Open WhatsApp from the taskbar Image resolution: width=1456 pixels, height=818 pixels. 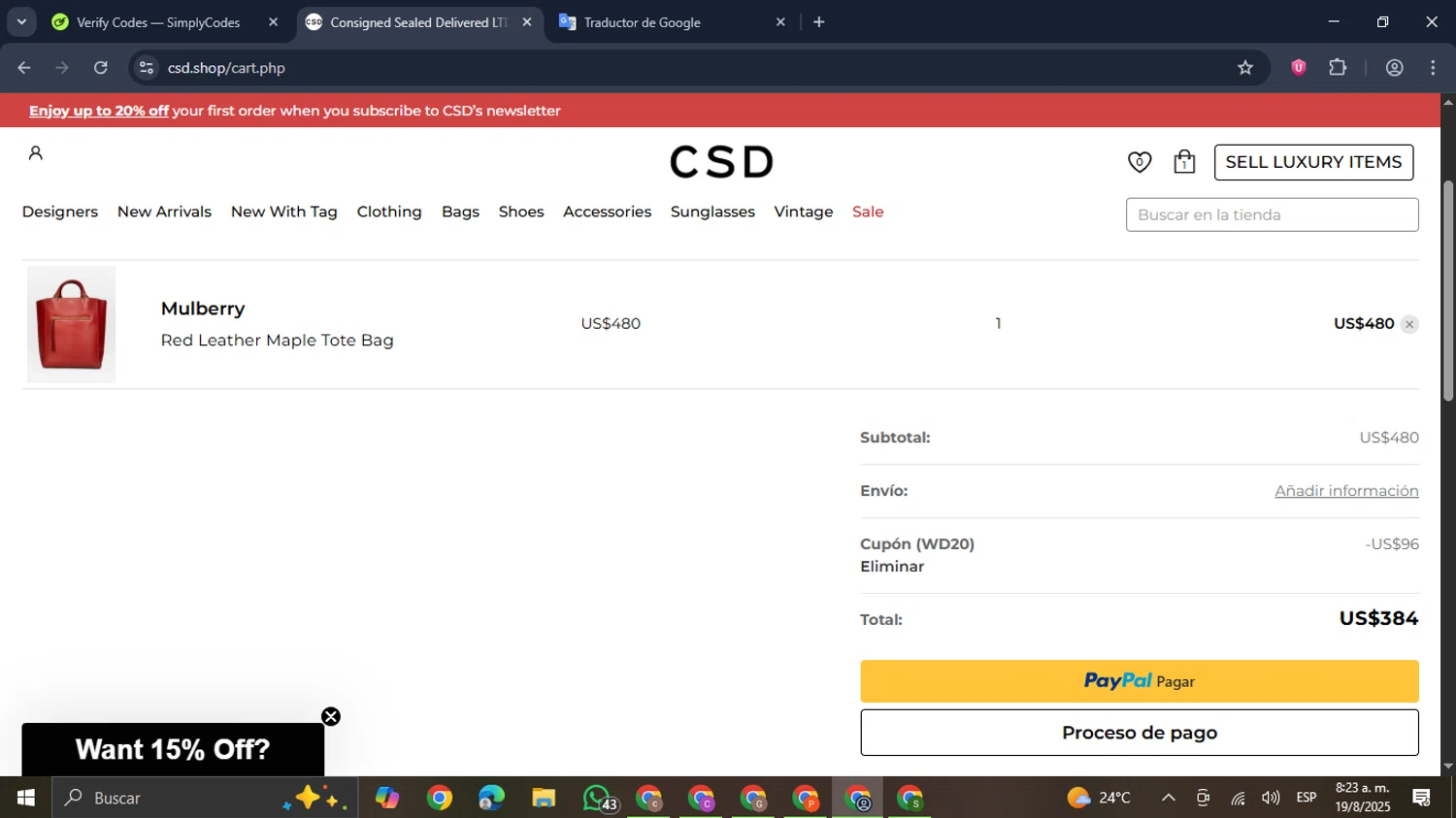[598, 798]
